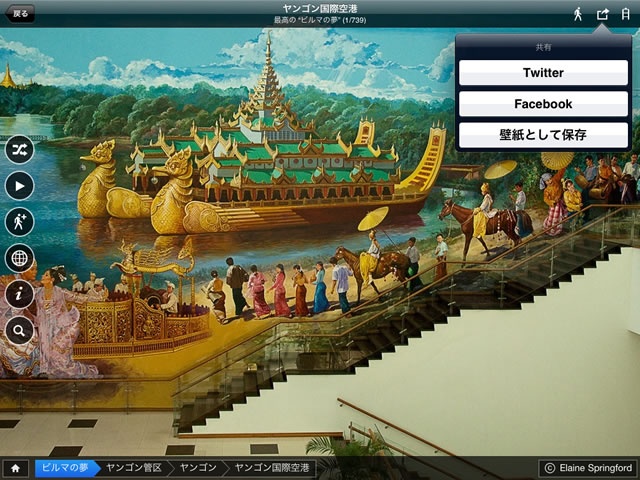Open the Elaine Springford copyright credit

(x=588, y=468)
